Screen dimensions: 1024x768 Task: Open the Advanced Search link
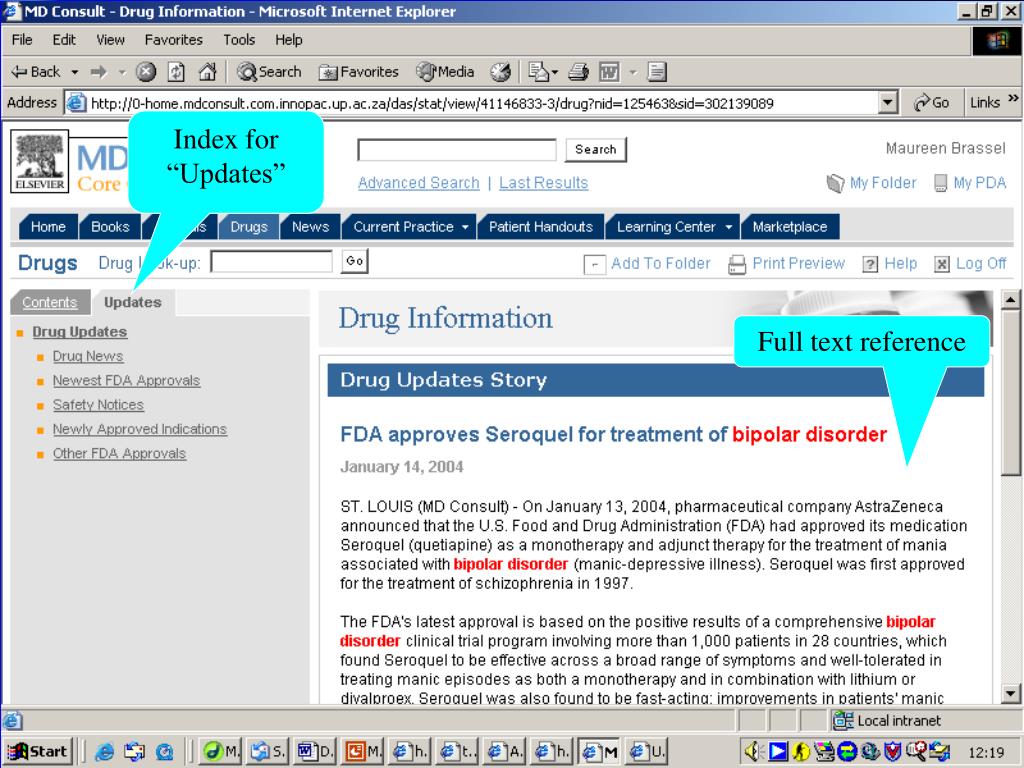[419, 183]
